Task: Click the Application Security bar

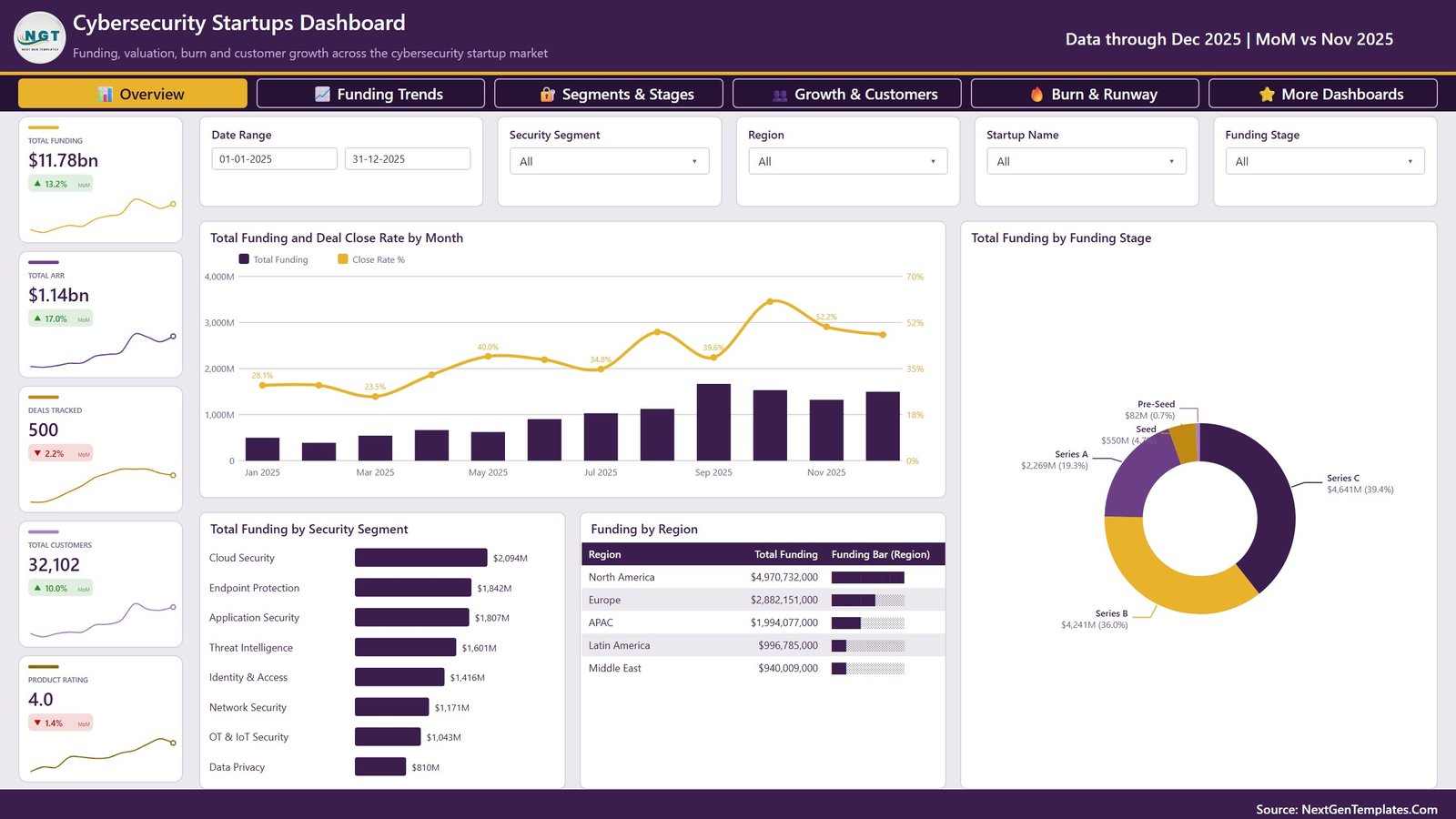Action: tap(411, 618)
